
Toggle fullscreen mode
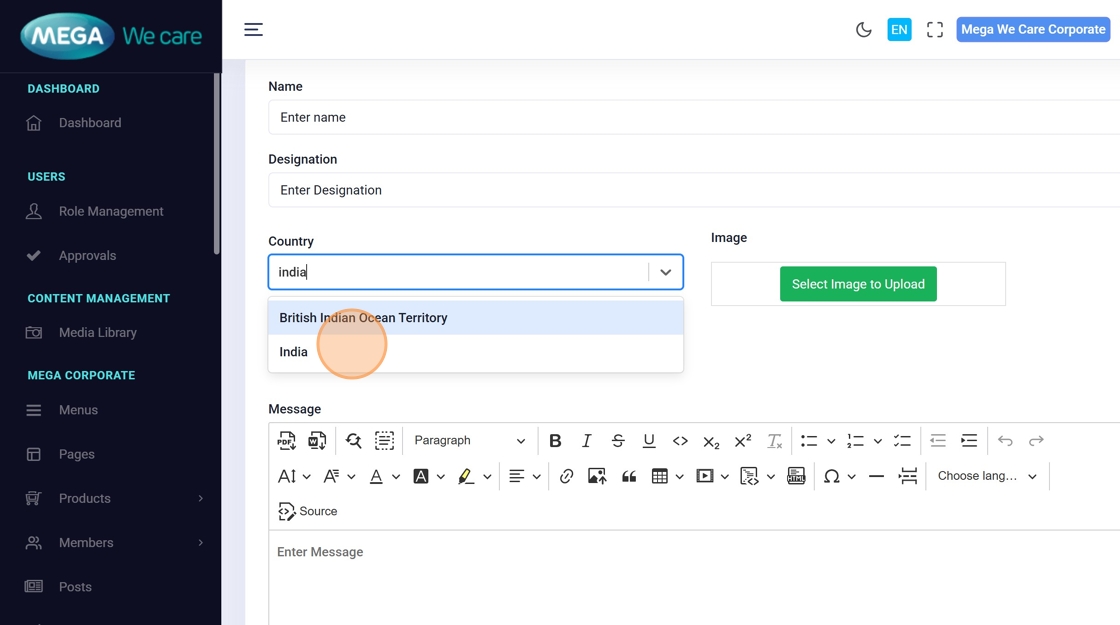click(x=935, y=30)
